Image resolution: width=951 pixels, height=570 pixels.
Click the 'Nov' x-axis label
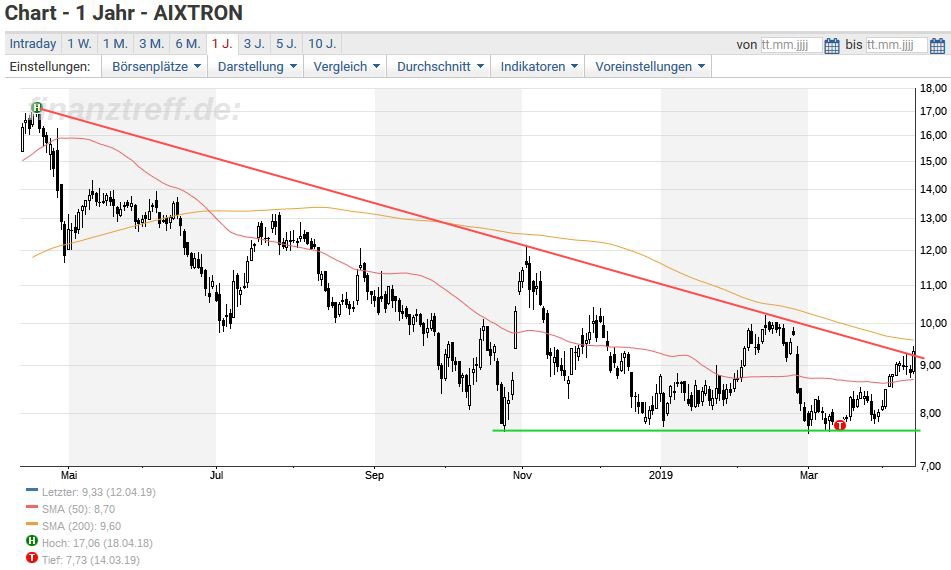pos(522,475)
